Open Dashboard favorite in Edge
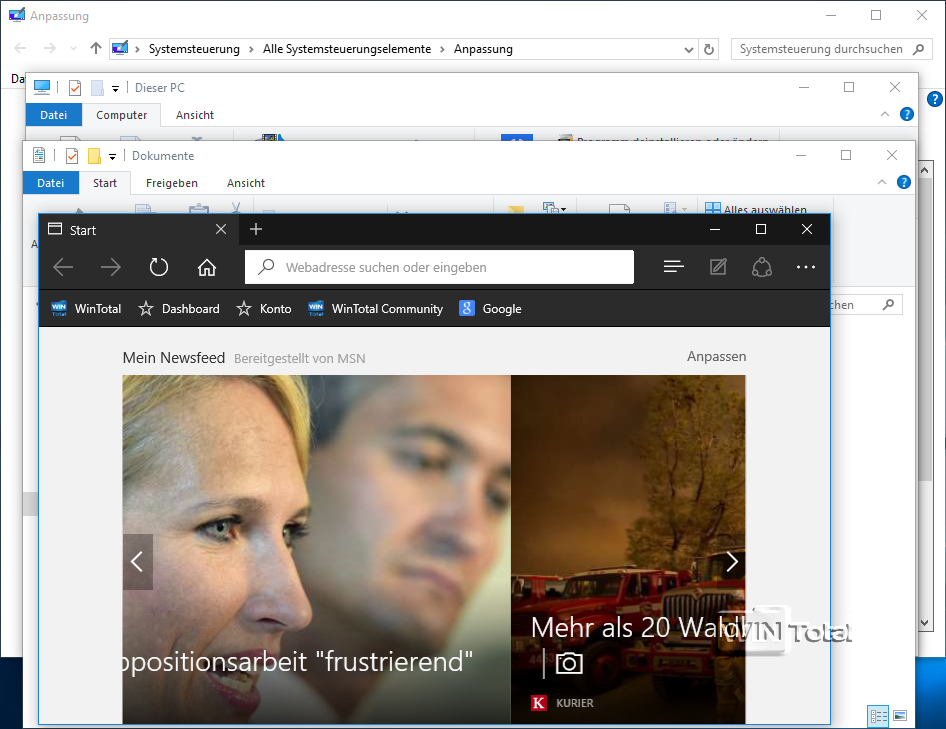The width and height of the screenshot is (946, 729). [179, 309]
